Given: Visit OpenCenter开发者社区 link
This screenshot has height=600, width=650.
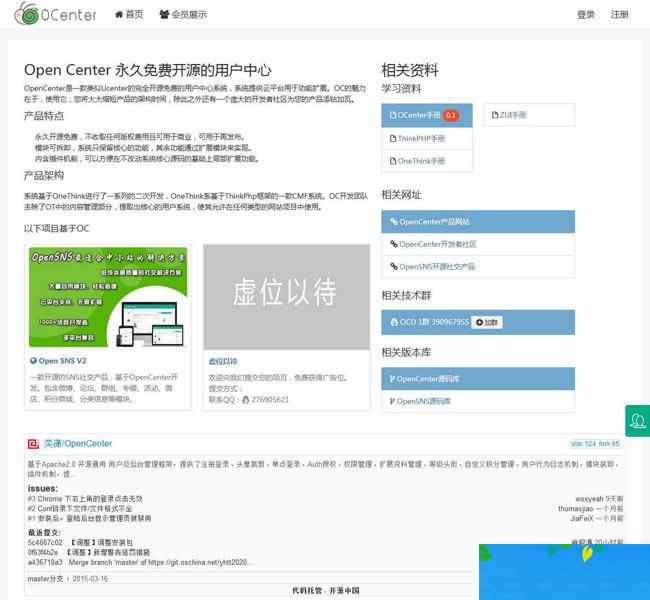Looking at the screenshot, I should pos(438,244).
